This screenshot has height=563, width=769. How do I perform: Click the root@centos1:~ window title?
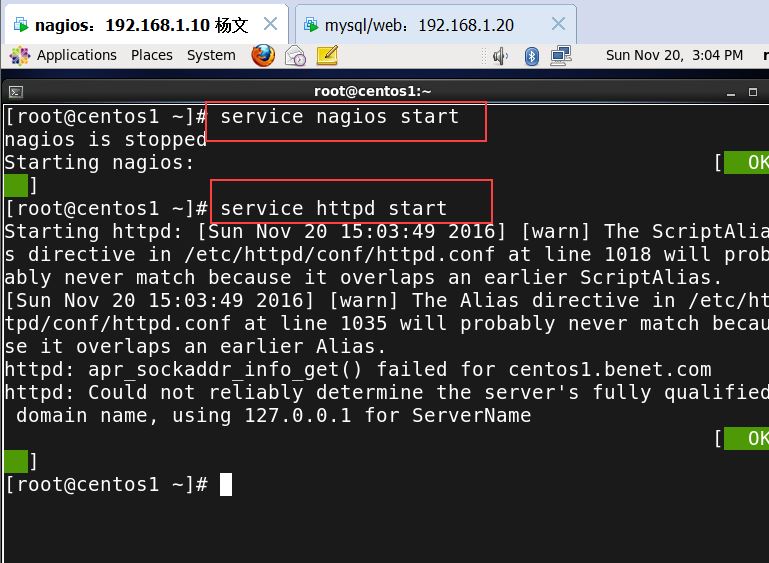(372, 91)
